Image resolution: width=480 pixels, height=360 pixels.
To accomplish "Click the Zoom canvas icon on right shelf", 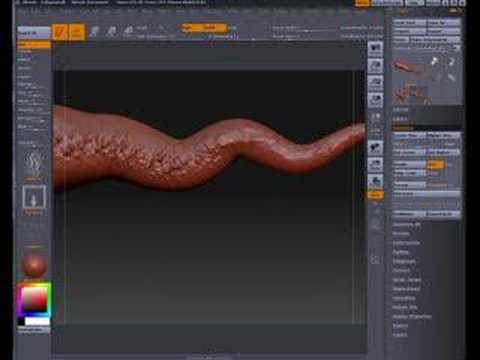I will 376,66.
